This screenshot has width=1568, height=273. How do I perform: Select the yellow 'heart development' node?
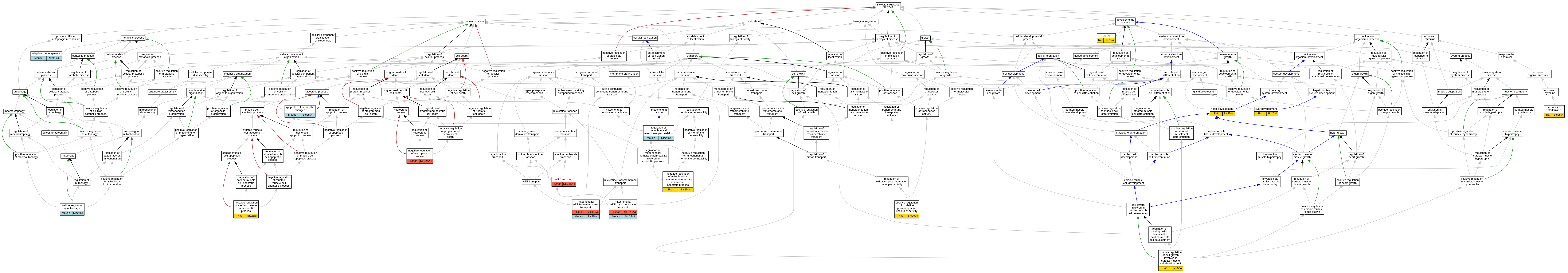pyautogui.click(x=1222, y=111)
